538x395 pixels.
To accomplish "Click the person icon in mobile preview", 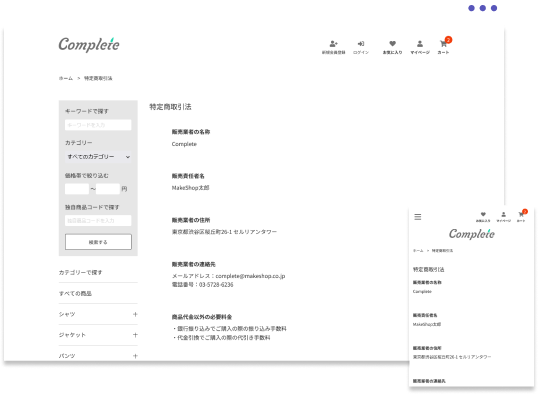I will click(503, 214).
